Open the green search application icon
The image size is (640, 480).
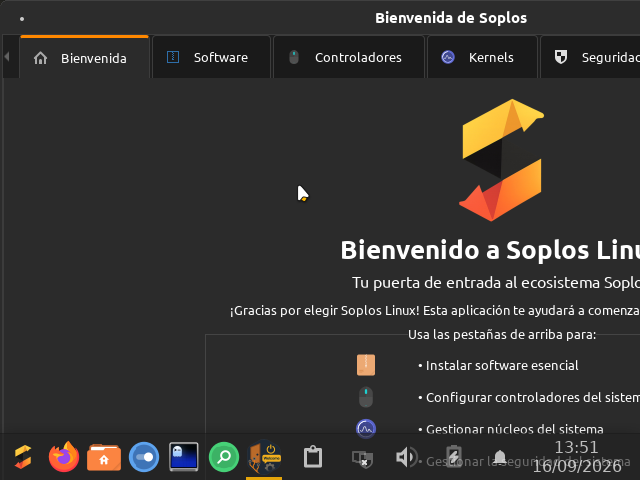pyautogui.click(x=224, y=457)
